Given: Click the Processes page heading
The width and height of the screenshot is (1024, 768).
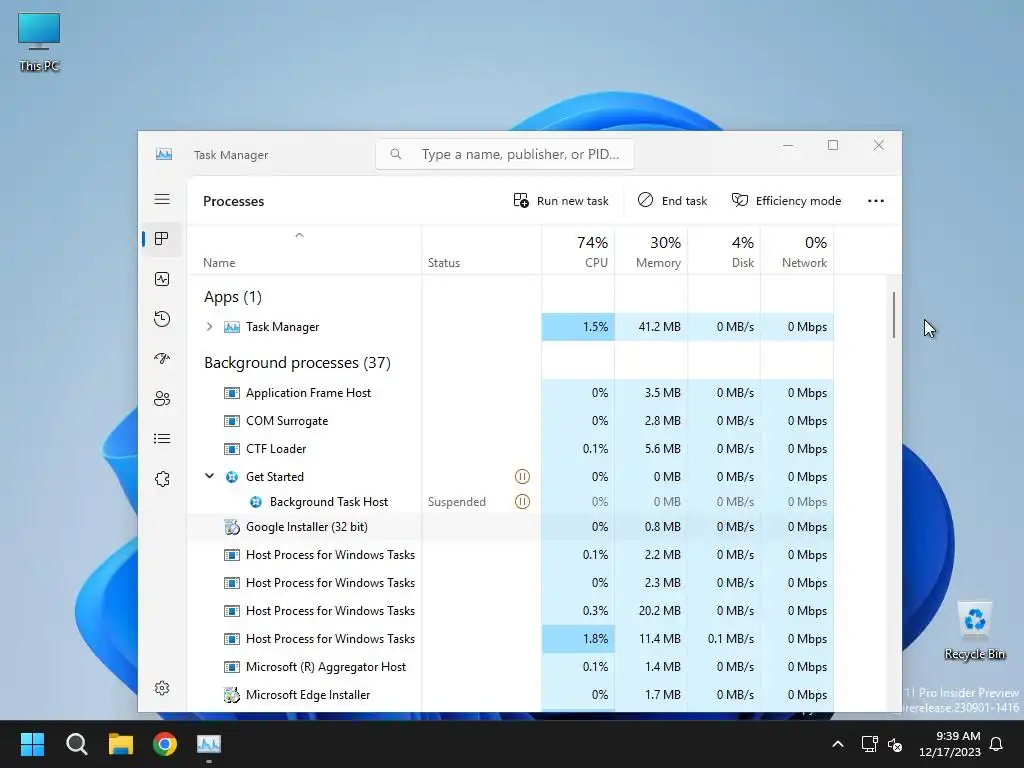Looking at the screenshot, I should pyautogui.click(x=233, y=201).
